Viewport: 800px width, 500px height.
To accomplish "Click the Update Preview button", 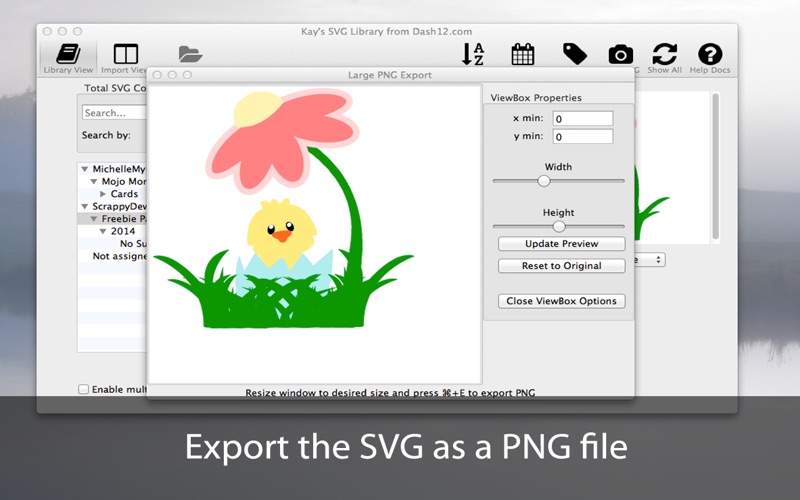I will click(x=561, y=244).
